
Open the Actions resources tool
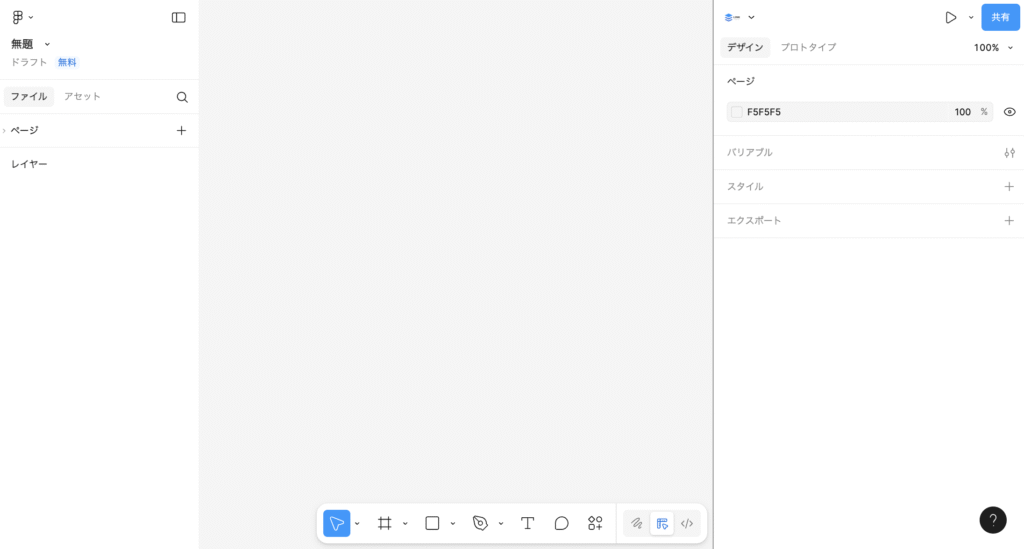[x=595, y=524]
